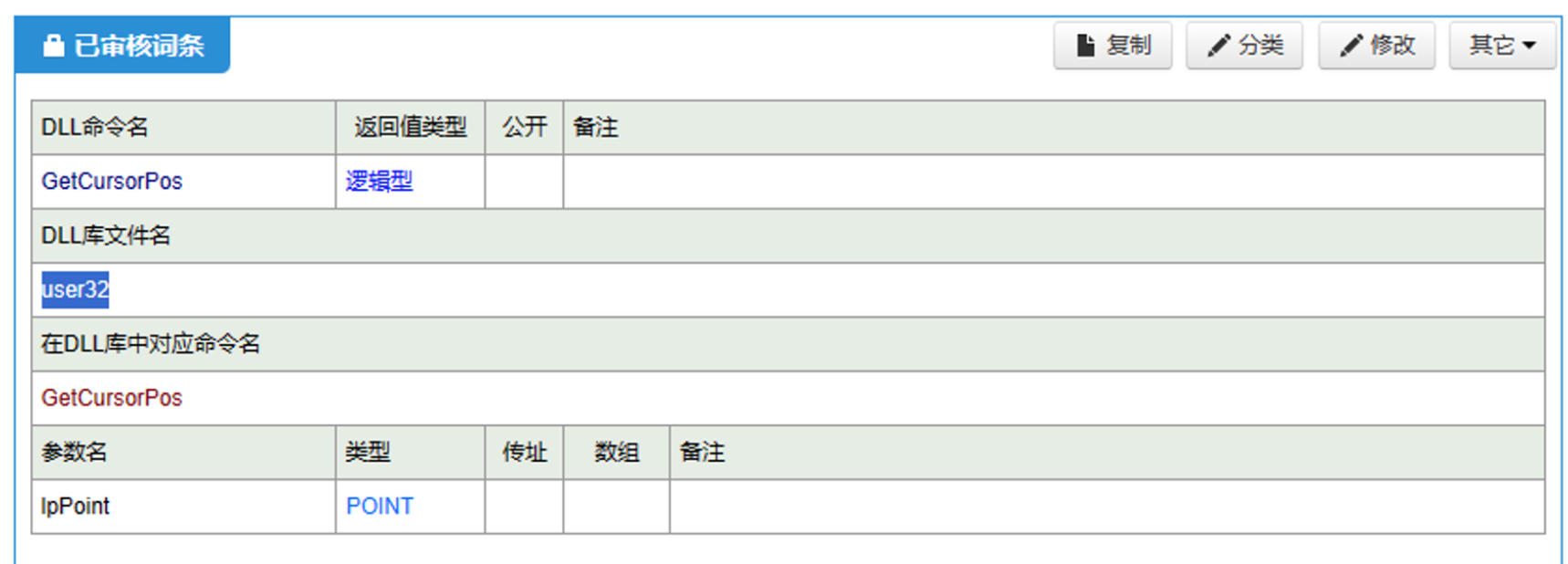
Task: Click the 修改 button text
Action: click(x=1393, y=45)
